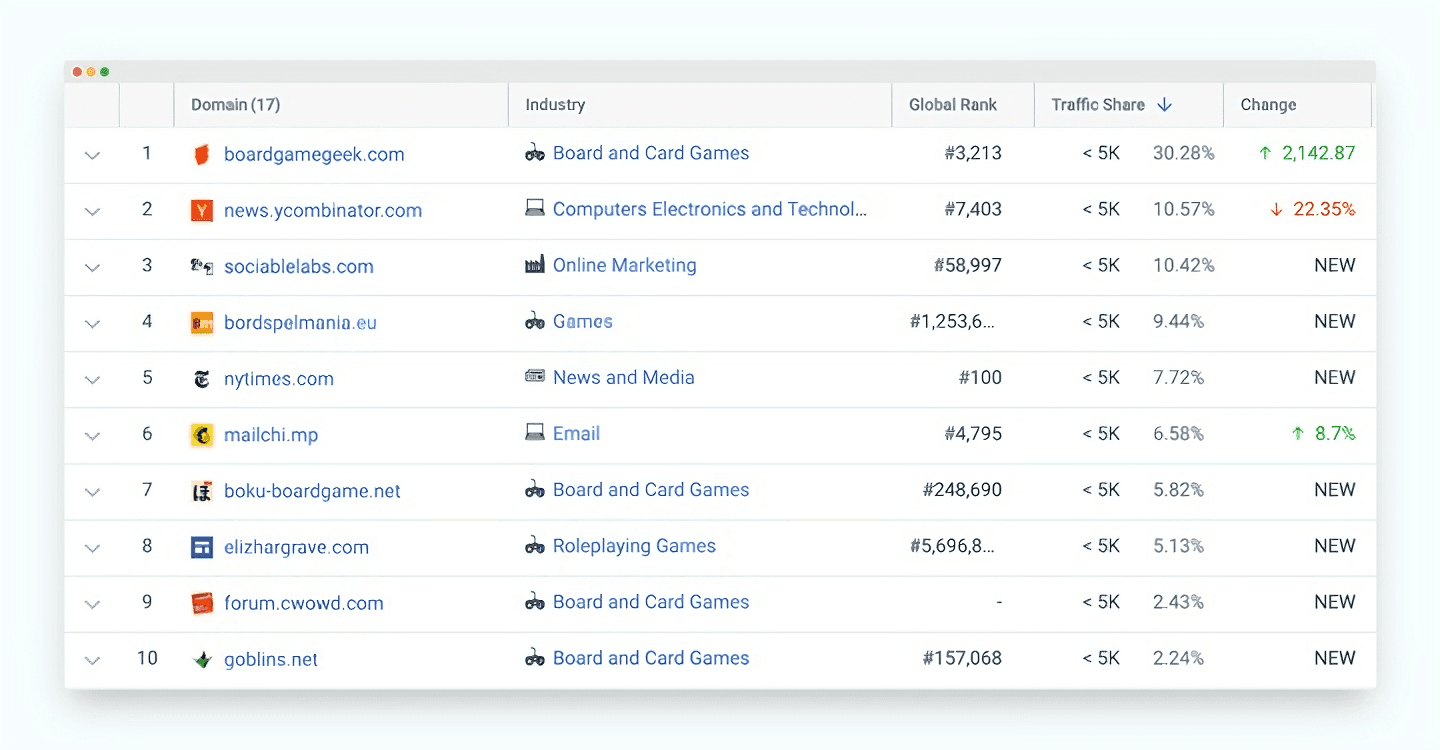Click the goblins.net favicon
The height and width of the screenshot is (750, 1440).
coord(202,659)
